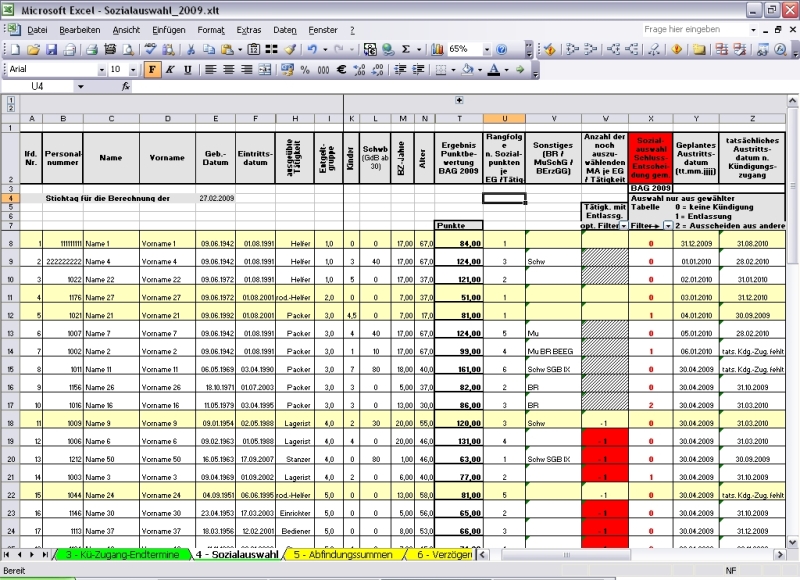Screen dimensions: 800x580
Task: Switch to 3 - Kü-Zugang-Endtermine sheet tab
Action: 121,554
